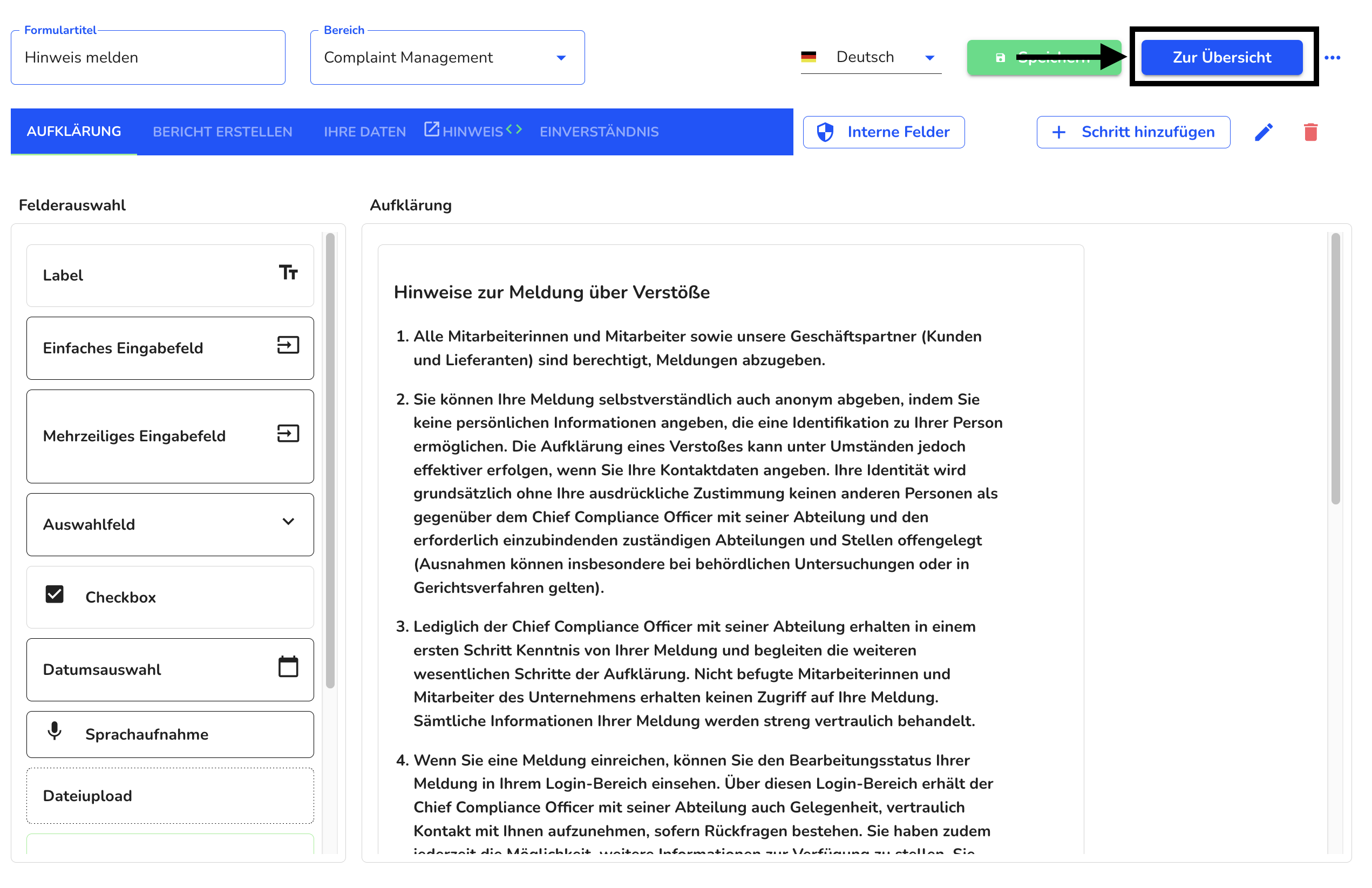
Task: Click the paragraph starting 'Lediglich der Chief Compliance Officer'
Action: 694,674
